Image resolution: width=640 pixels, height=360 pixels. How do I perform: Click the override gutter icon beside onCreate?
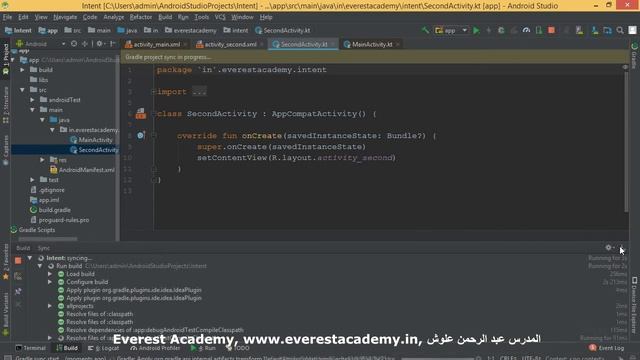141,135
